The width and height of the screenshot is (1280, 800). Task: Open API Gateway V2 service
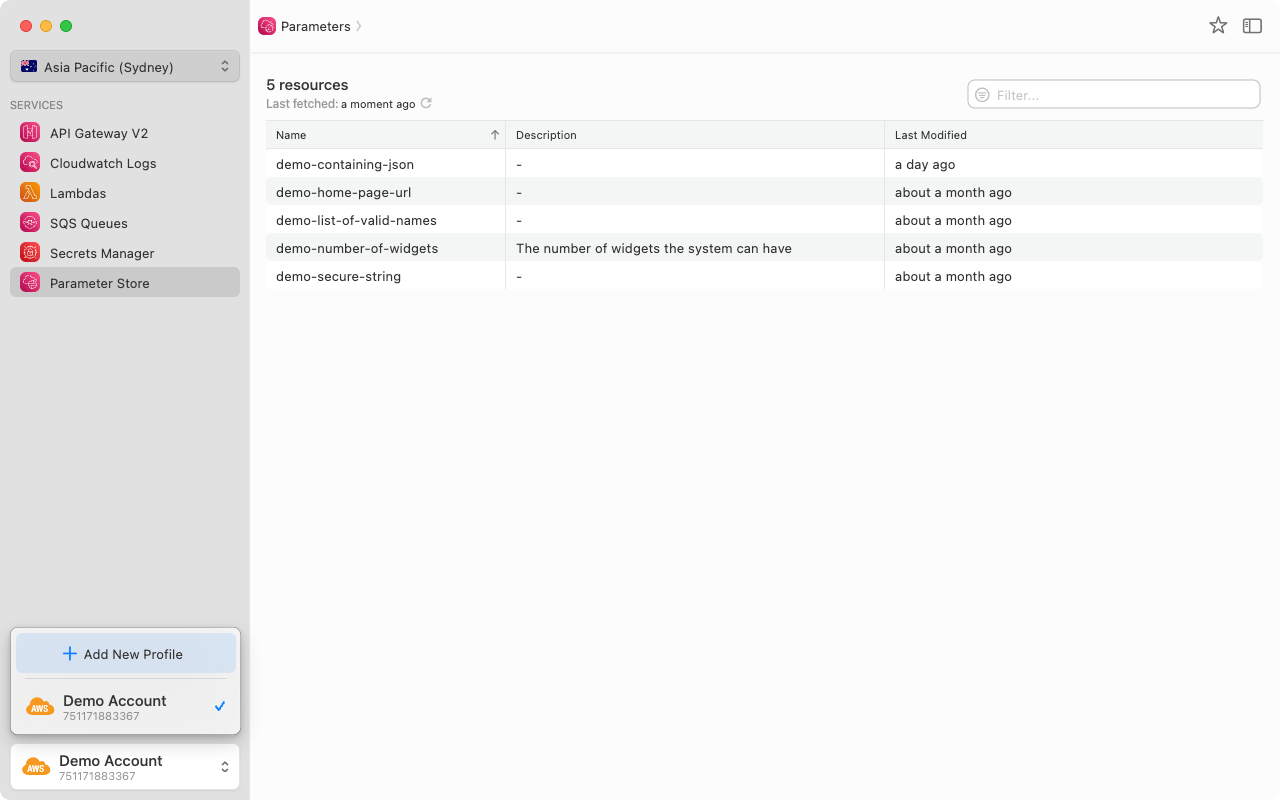(x=125, y=133)
